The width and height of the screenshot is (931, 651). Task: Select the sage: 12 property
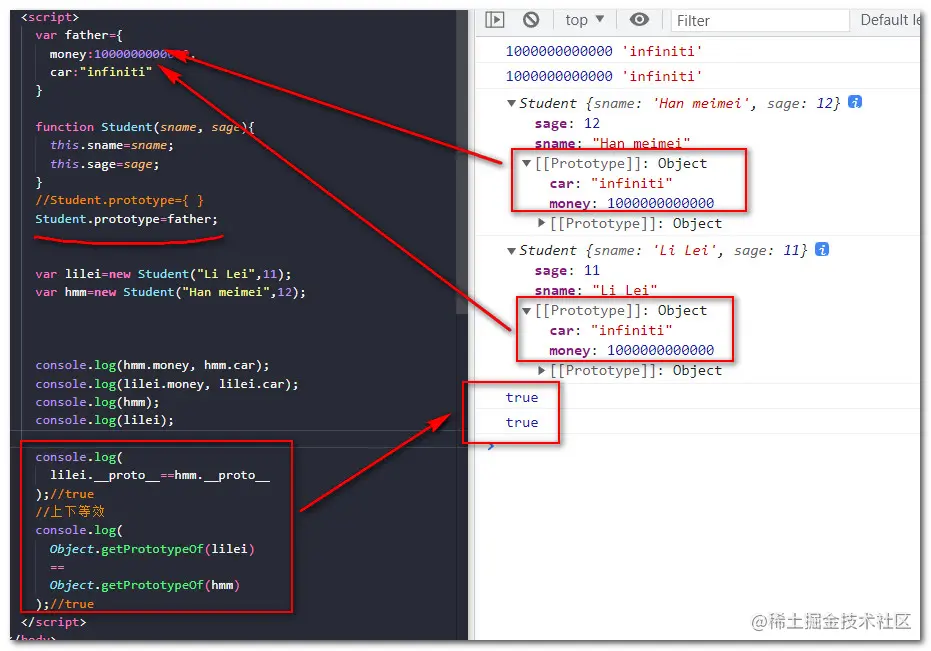pos(567,124)
